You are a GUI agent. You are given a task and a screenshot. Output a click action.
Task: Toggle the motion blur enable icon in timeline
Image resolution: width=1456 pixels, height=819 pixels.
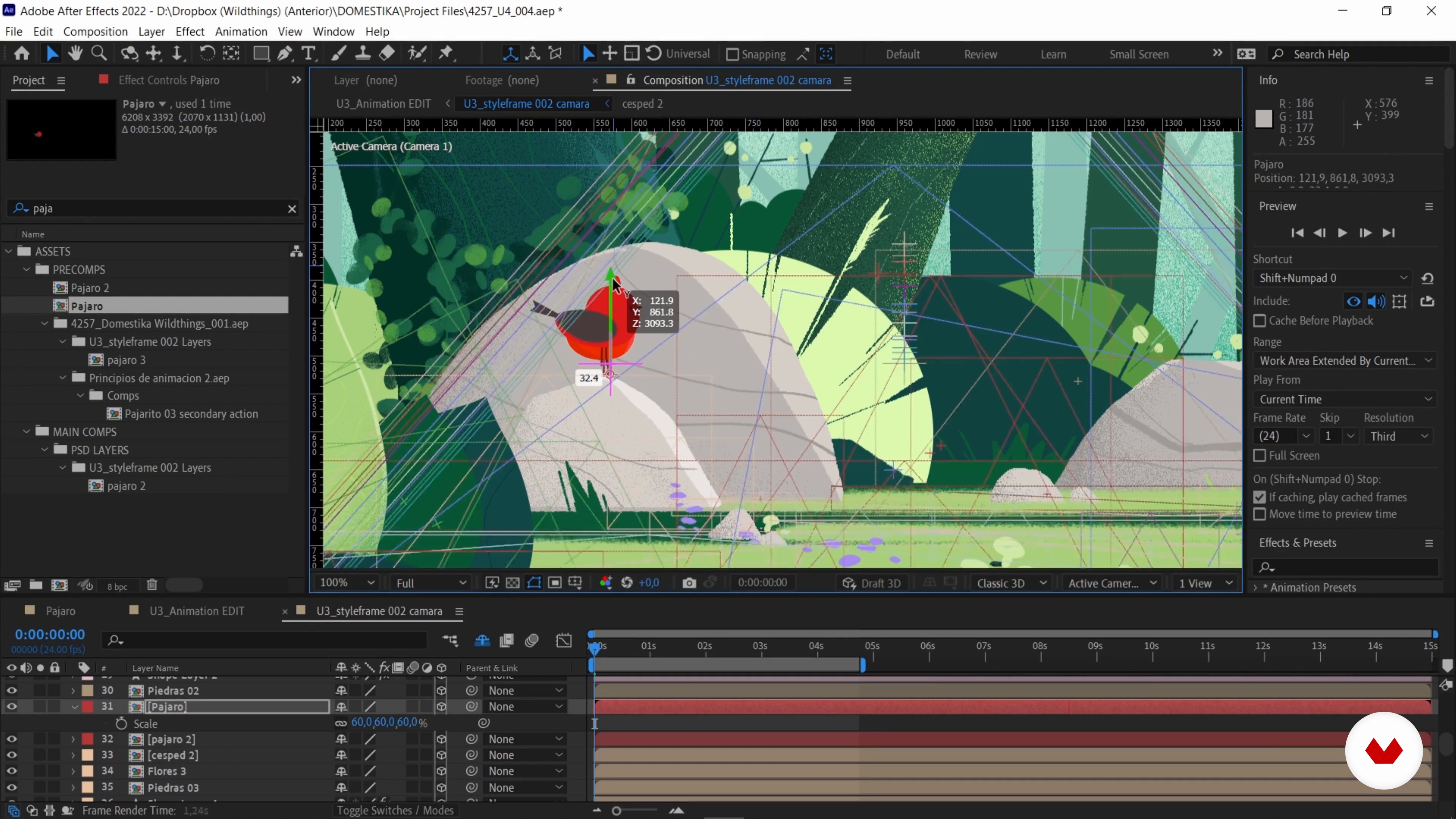[x=532, y=640]
